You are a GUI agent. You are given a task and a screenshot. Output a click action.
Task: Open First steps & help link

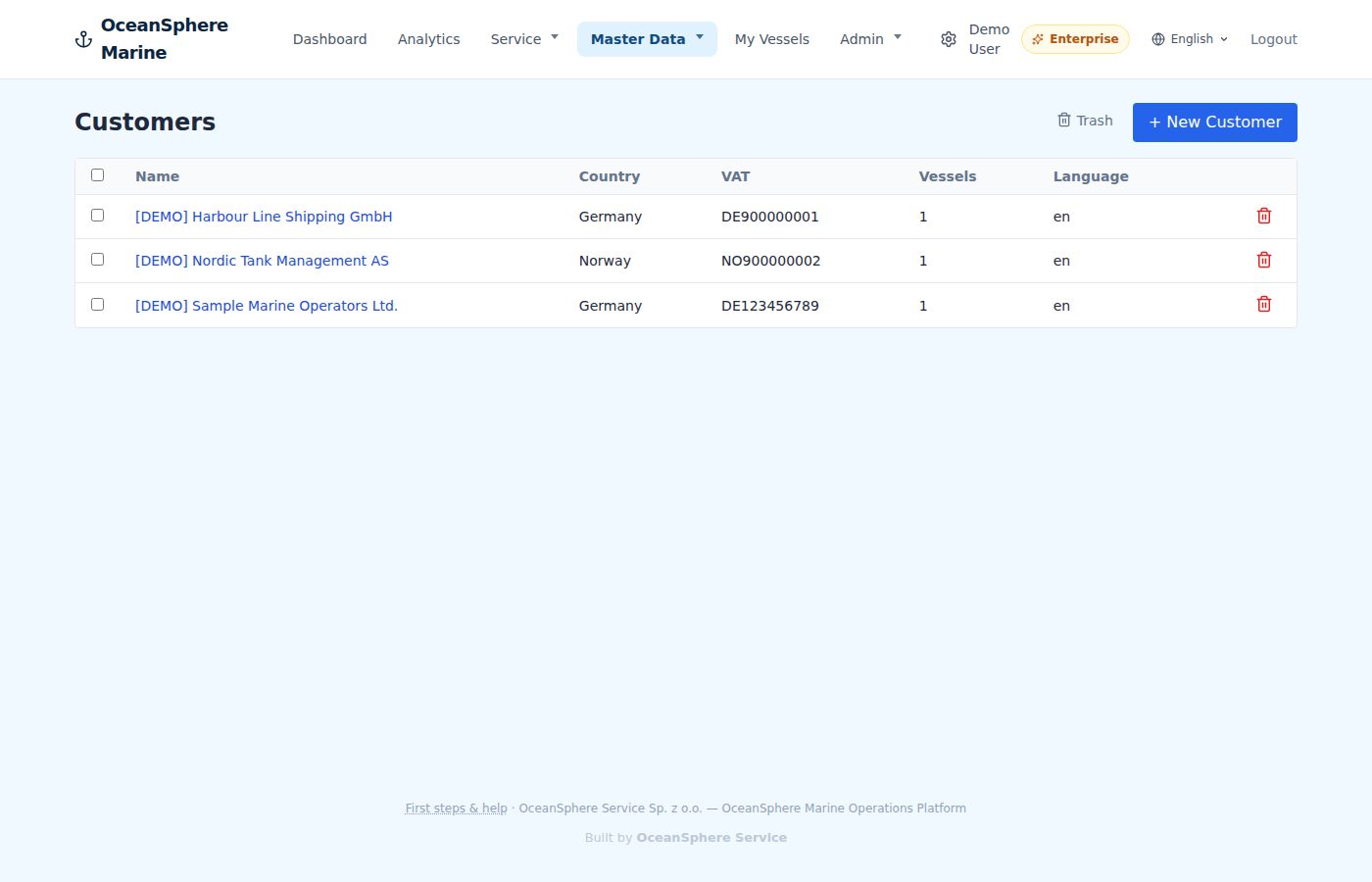pyautogui.click(x=457, y=808)
